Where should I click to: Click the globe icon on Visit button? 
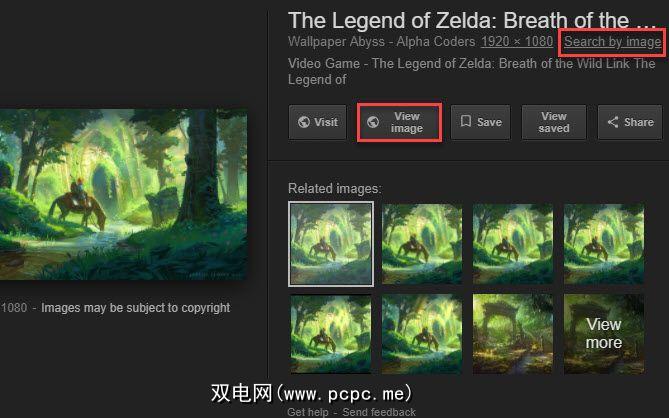pyautogui.click(x=304, y=122)
